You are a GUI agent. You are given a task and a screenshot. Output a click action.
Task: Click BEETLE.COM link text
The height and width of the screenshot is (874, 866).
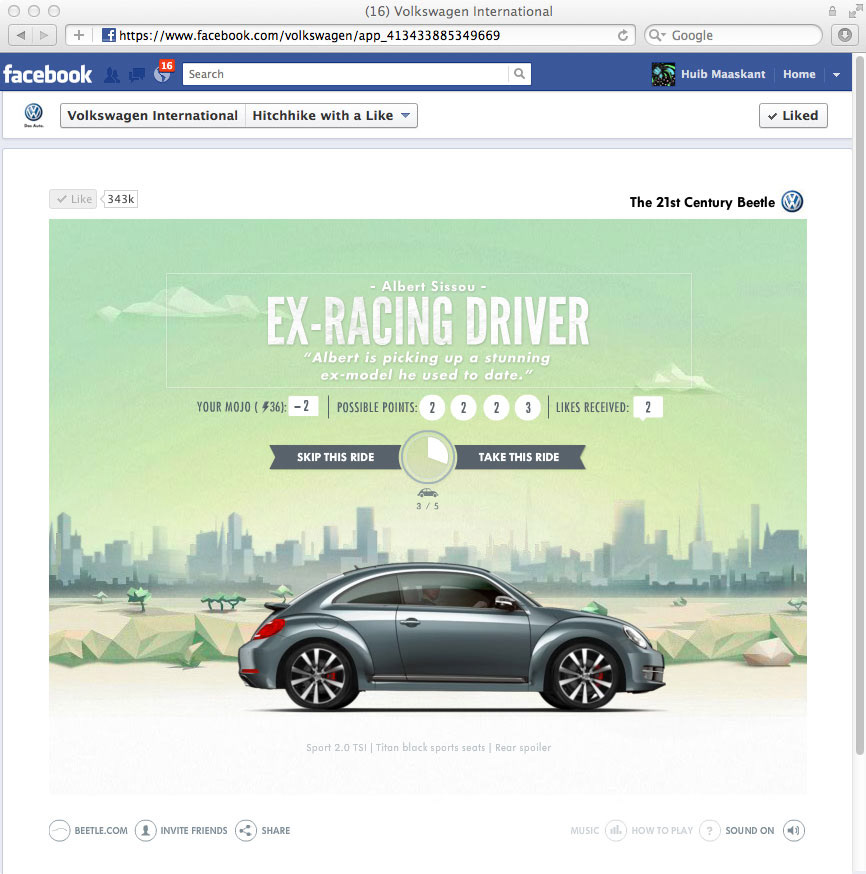pos(101,831)
